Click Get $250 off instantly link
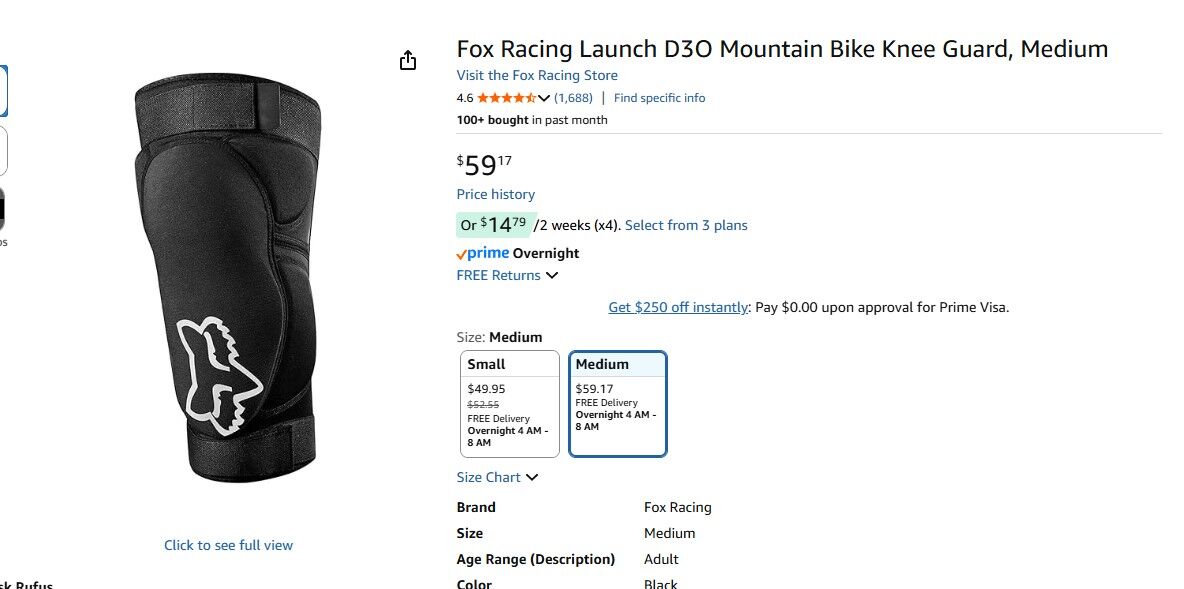The height and width of the screenshot is (589, 1184). (x=678, y=308)
